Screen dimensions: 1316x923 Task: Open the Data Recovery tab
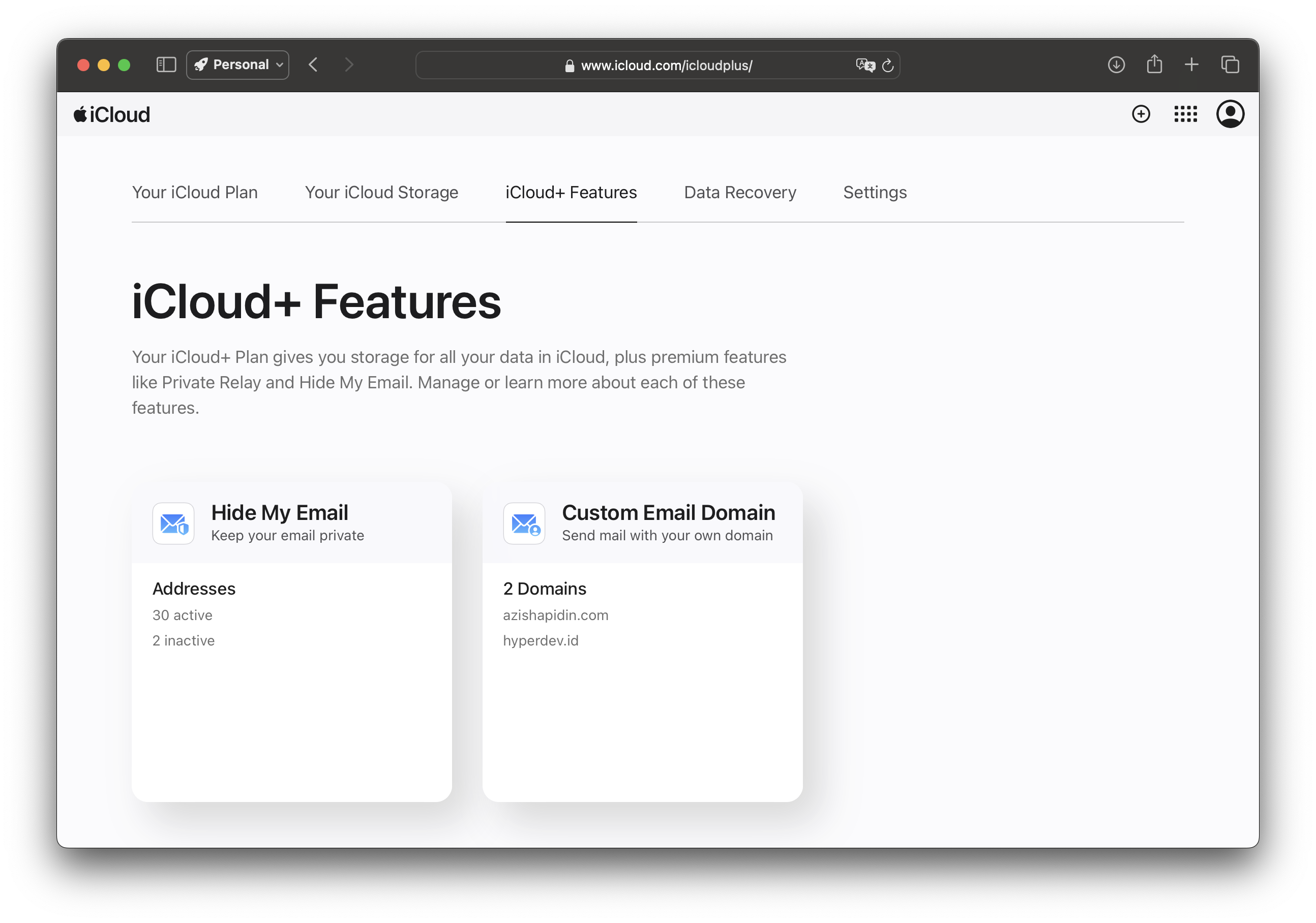[x=740, y=193]
